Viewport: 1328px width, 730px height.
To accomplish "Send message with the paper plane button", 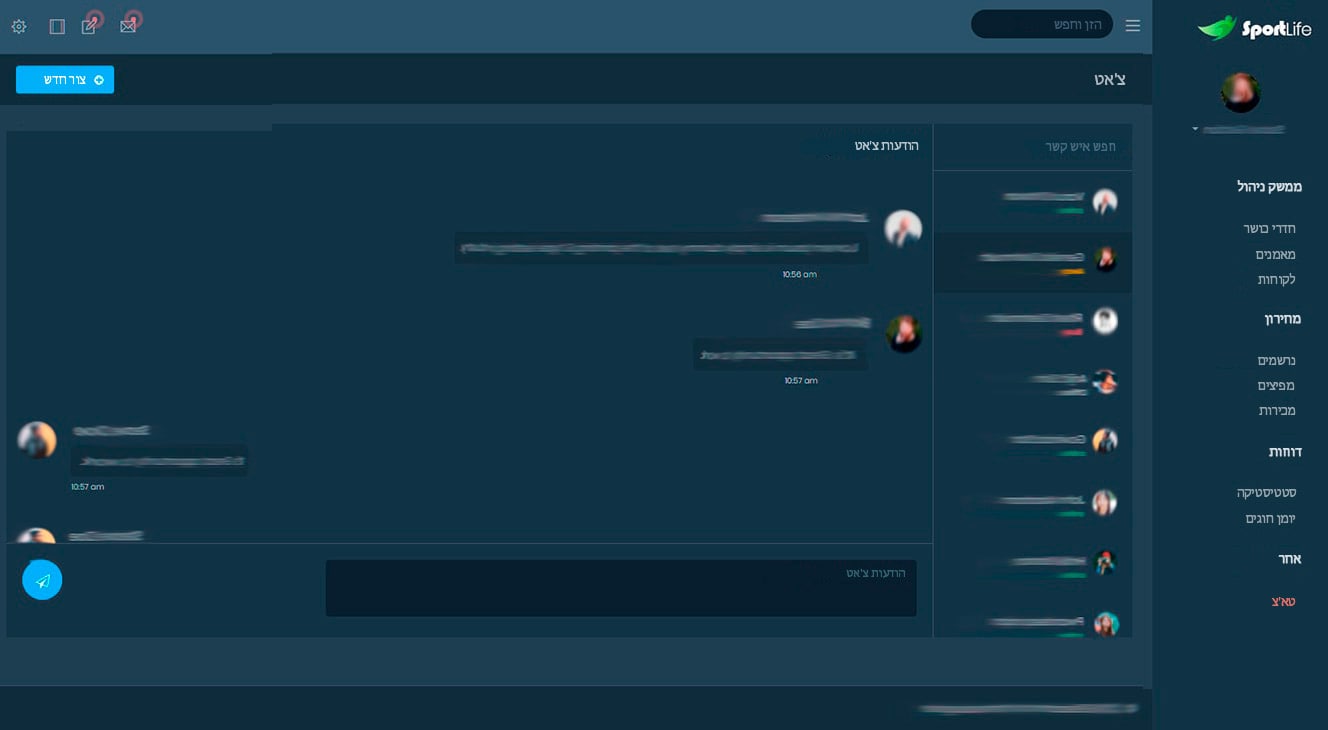I will coord(42,580).
